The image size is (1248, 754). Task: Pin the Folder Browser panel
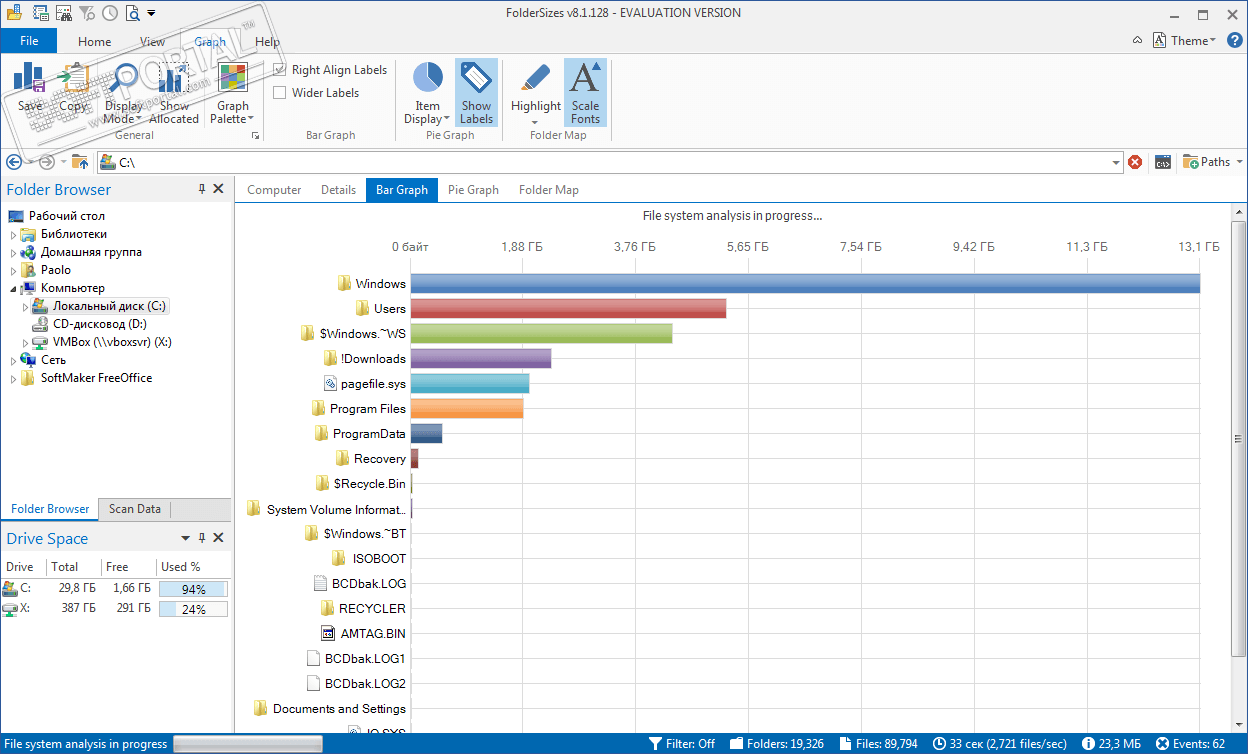pos(202,189)
